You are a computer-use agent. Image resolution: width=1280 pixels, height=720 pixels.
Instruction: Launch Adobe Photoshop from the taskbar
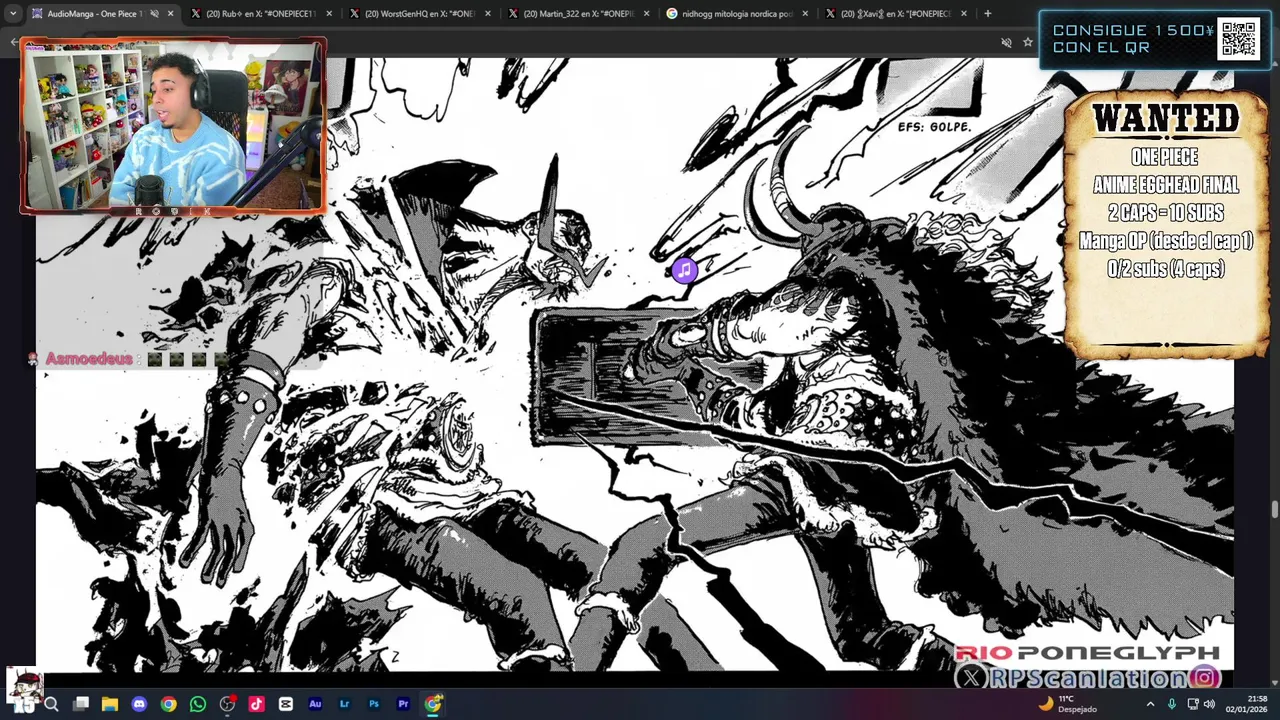click(x=374, y=704)
